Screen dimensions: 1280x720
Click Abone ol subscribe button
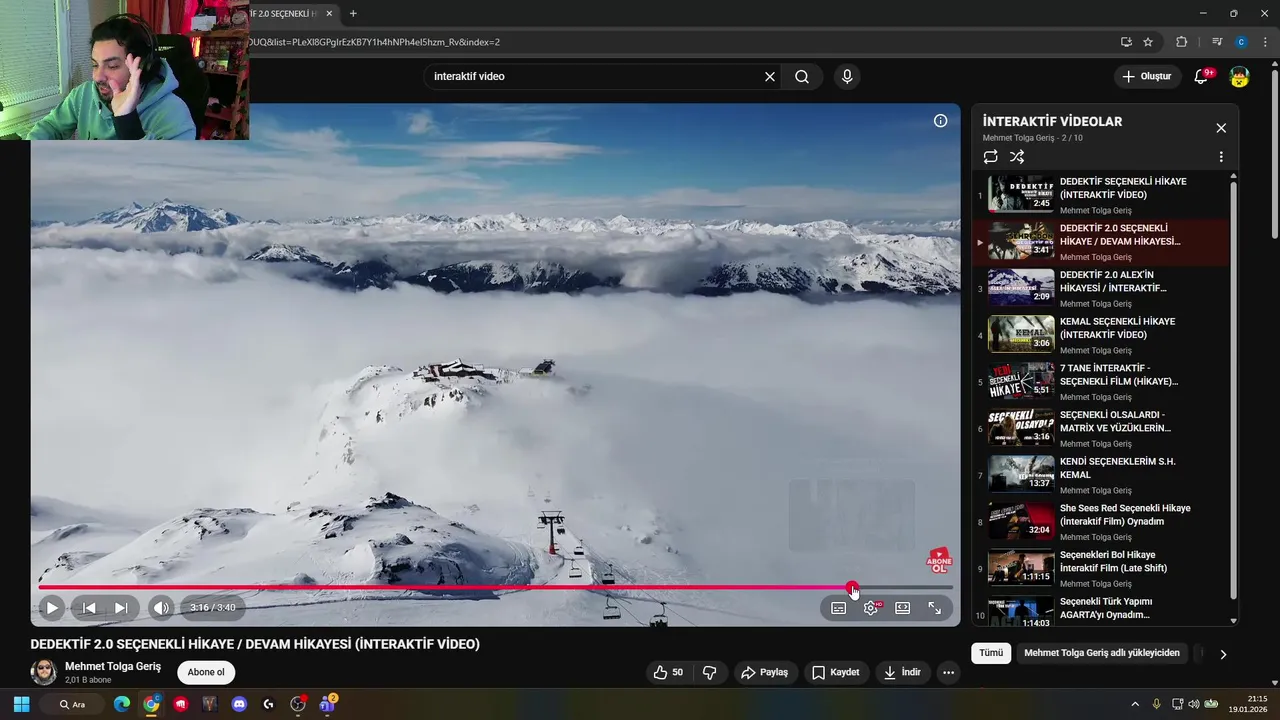coord(206,672)
